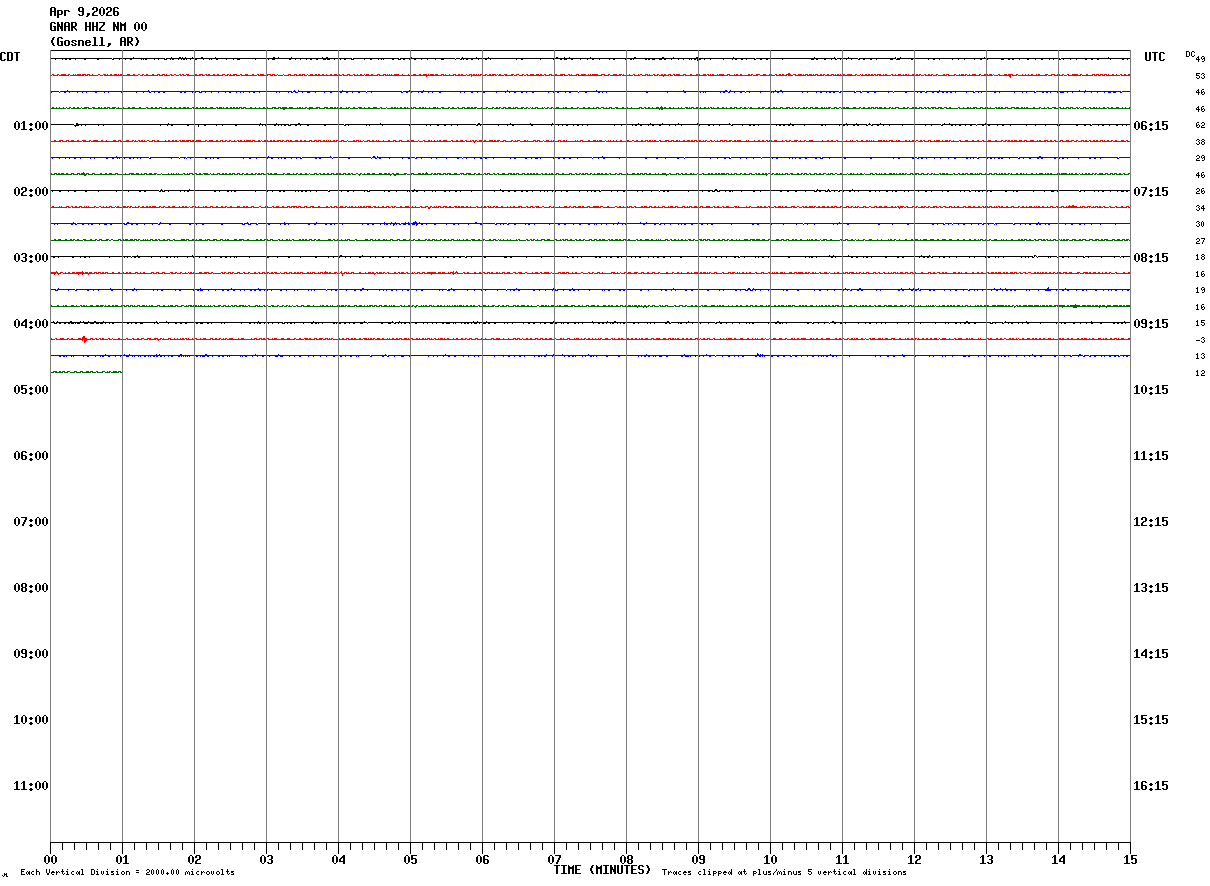This screenshot has height=886, width=1210.
Task: Click the 10:15 UTC time label
Action: (x=1151, y=390)
